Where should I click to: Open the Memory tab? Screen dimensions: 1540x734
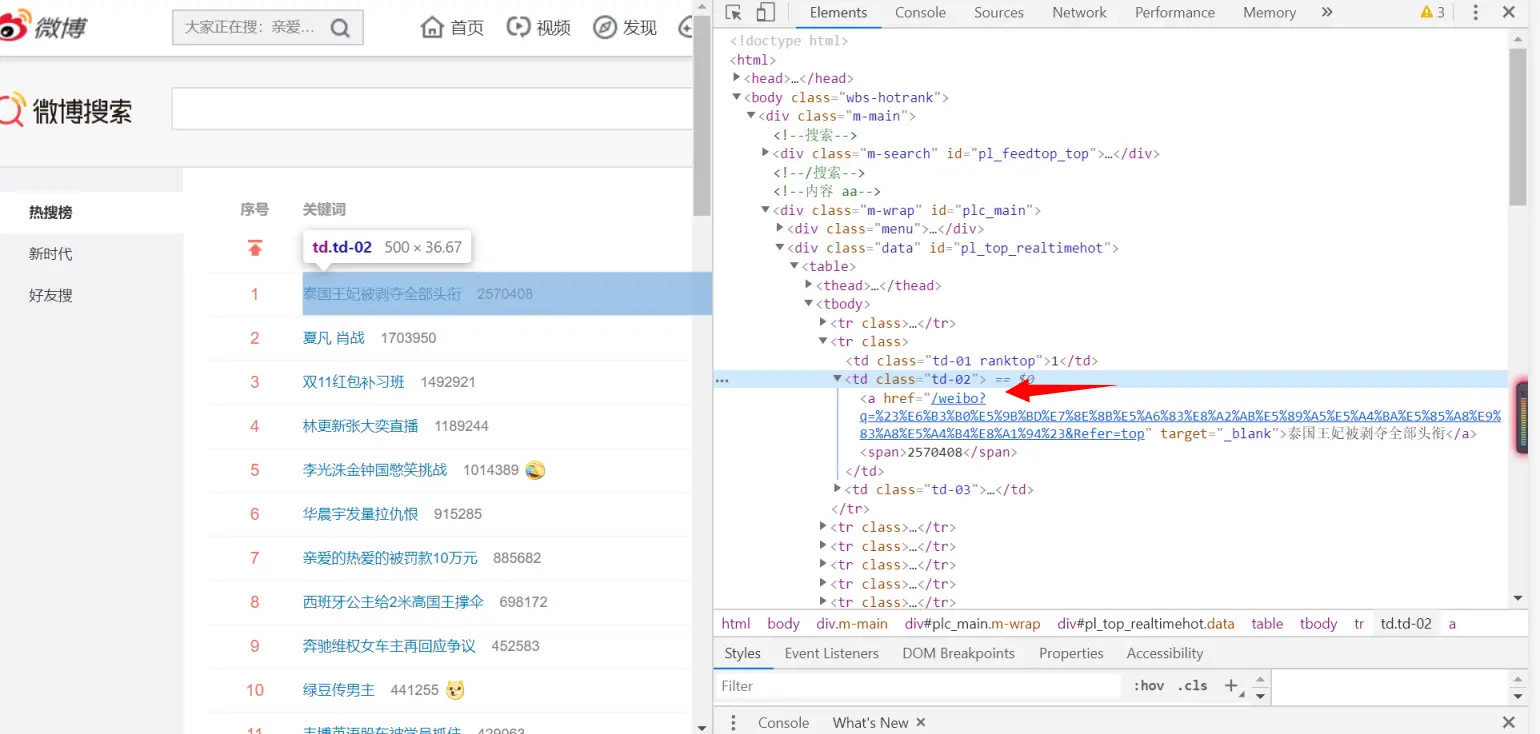tap(1269, 13)
